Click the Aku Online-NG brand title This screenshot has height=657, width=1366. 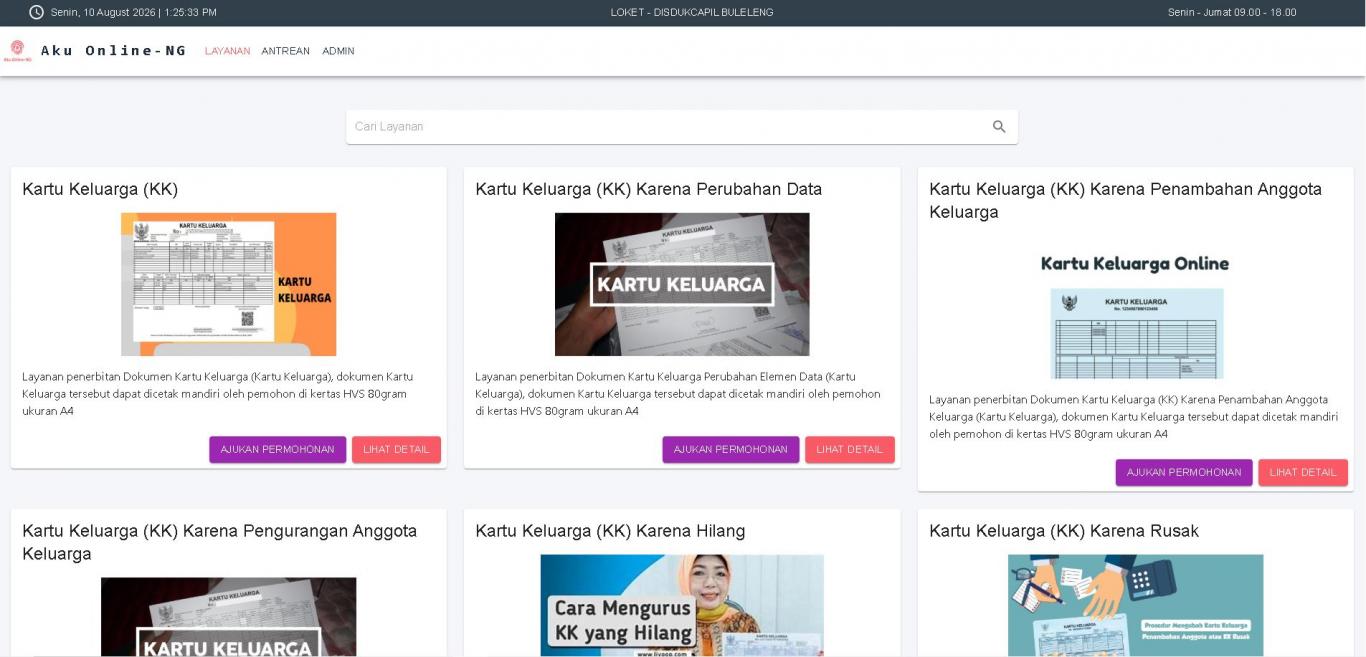[114, 51]
